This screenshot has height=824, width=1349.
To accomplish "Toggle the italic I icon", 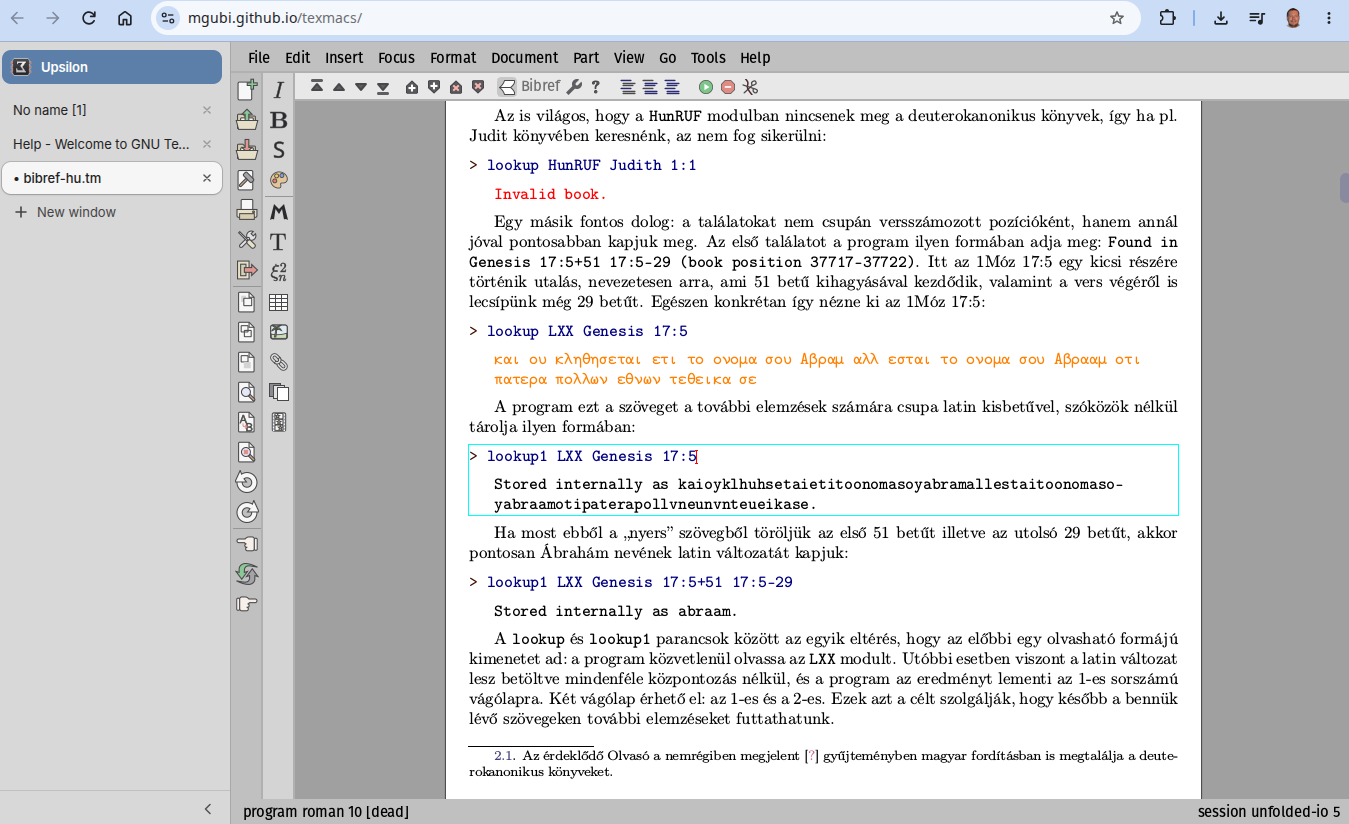I will pos(279,90).
